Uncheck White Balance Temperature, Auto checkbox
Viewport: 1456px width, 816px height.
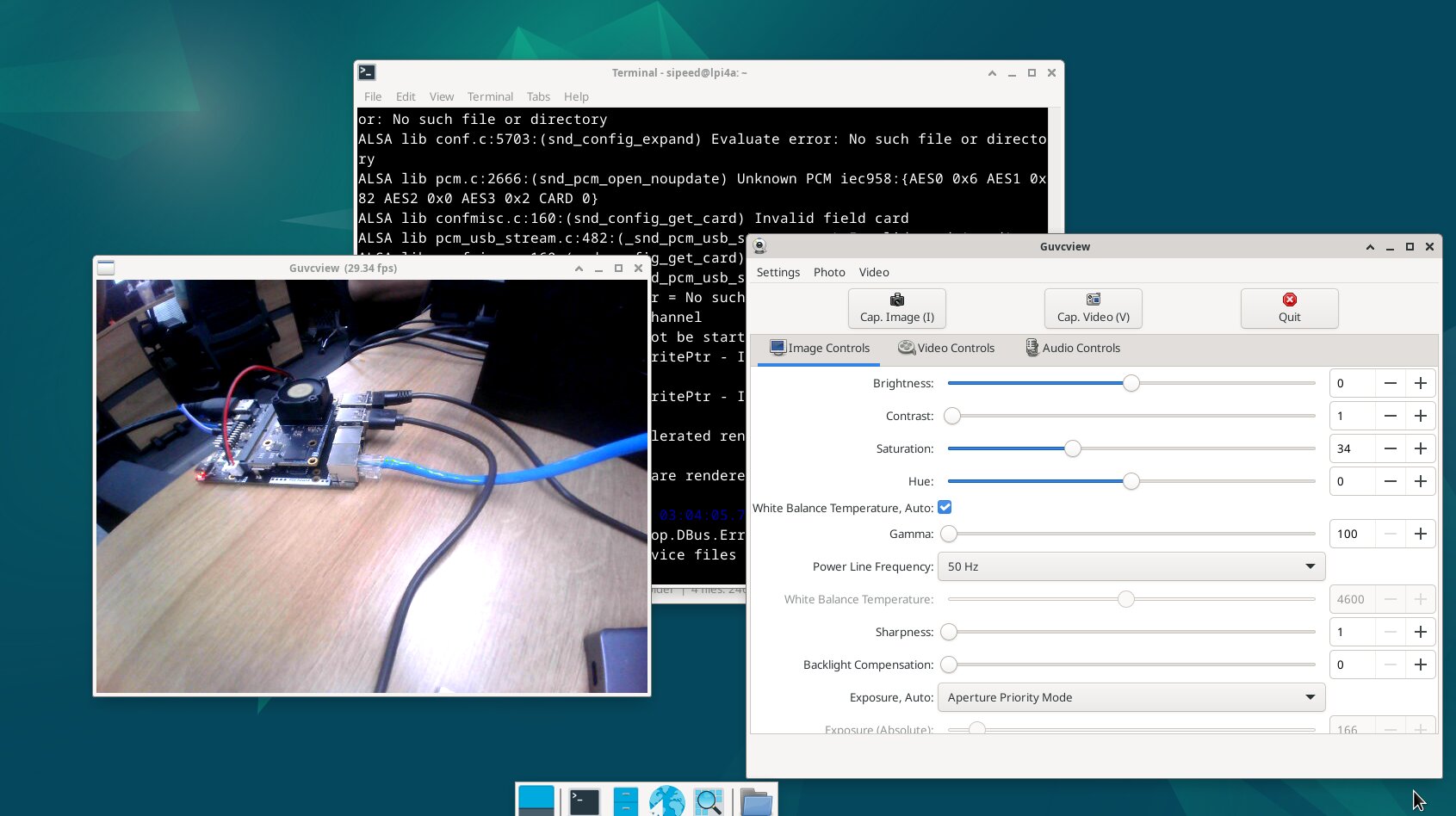[x=945, y=507]
